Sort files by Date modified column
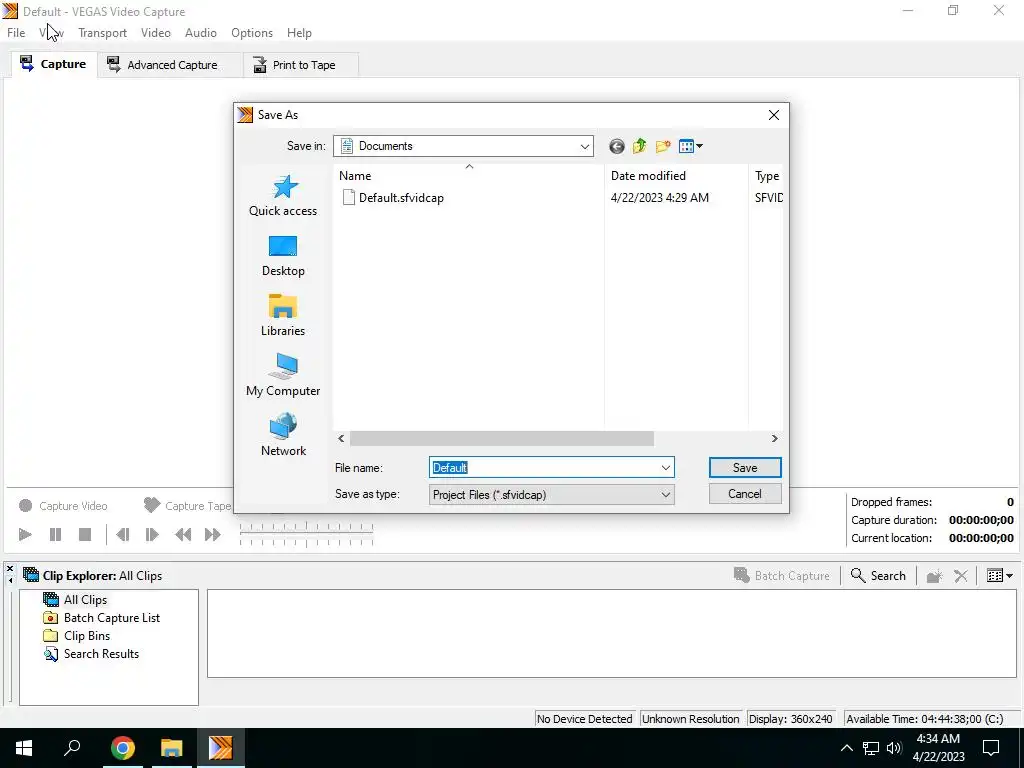 coord(676,176)
